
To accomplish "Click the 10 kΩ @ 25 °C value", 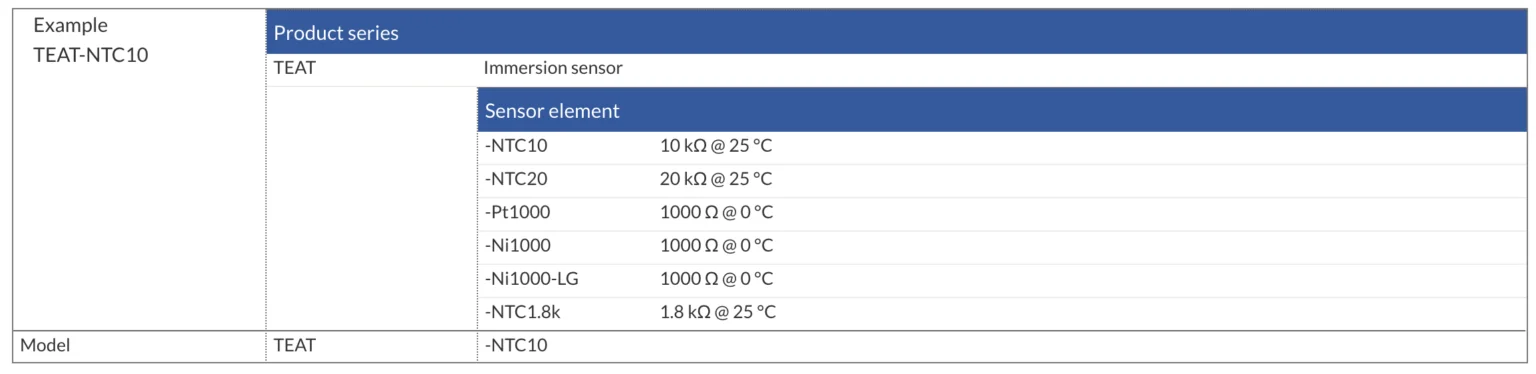I will (x=716, y=146).
